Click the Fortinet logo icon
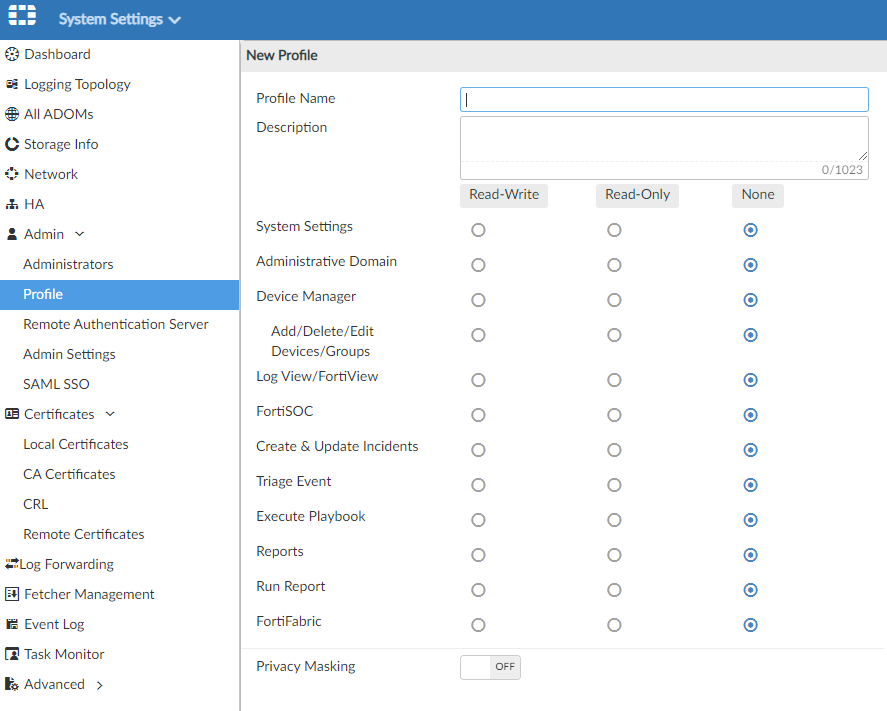This screenshot has height=711, width=887. click(x=22, y=19)
